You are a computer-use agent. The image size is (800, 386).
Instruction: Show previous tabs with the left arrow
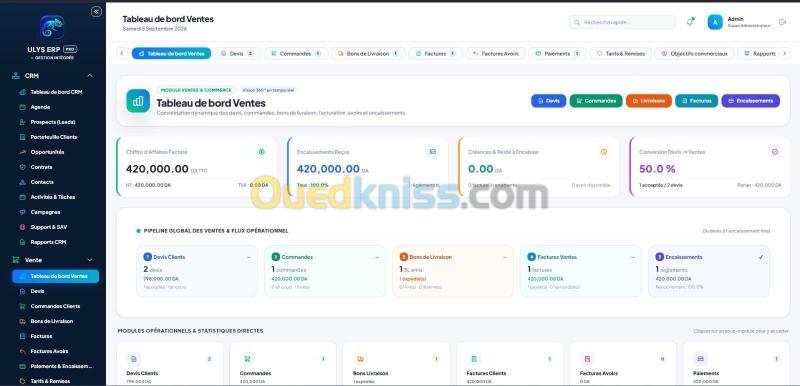pyautogui.click(x=122, y=53)
